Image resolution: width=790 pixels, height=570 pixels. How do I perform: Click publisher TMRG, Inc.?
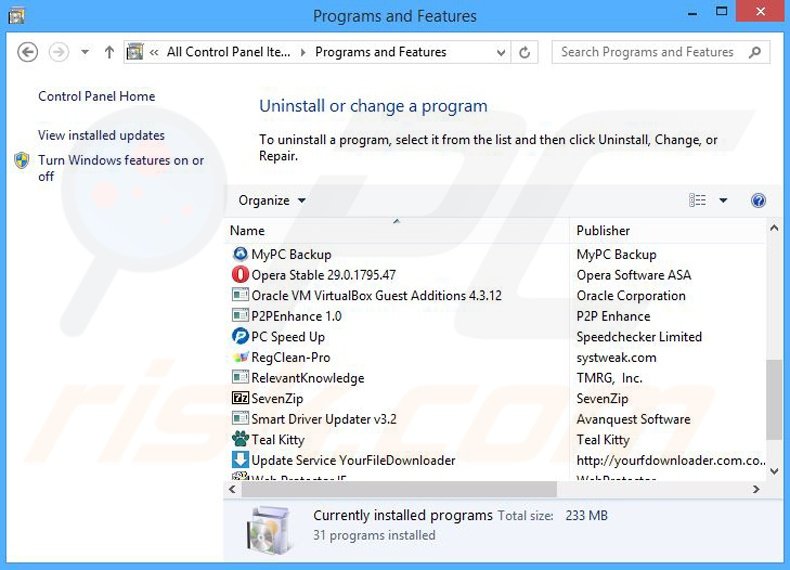click(x=609, y=378)
